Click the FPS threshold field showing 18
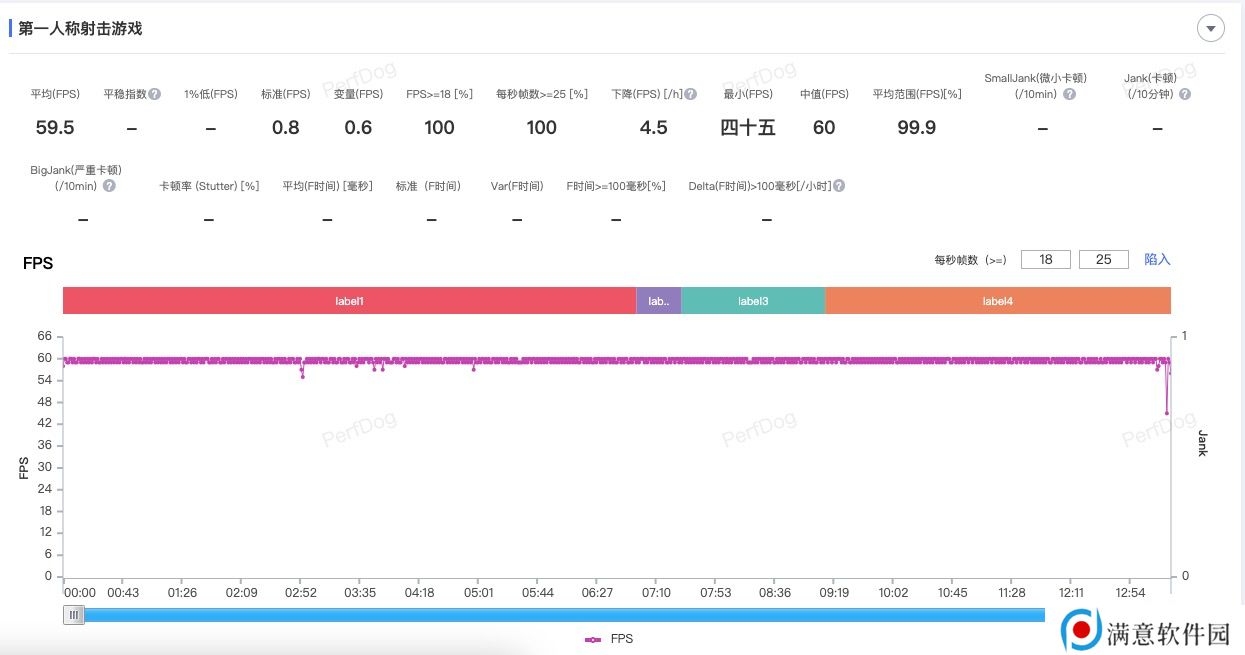Viewport: 1245px width, 655px height. [x=1046, y=259]
